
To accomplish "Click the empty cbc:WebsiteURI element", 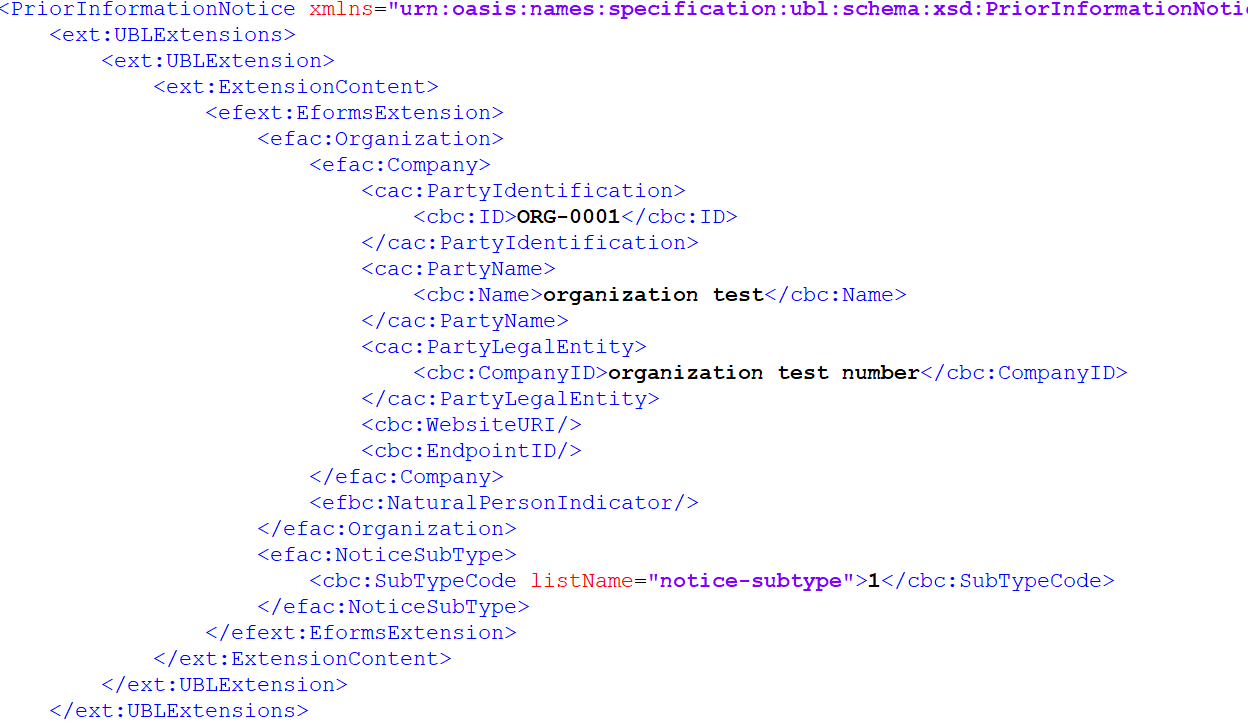I will coord(472,425).
